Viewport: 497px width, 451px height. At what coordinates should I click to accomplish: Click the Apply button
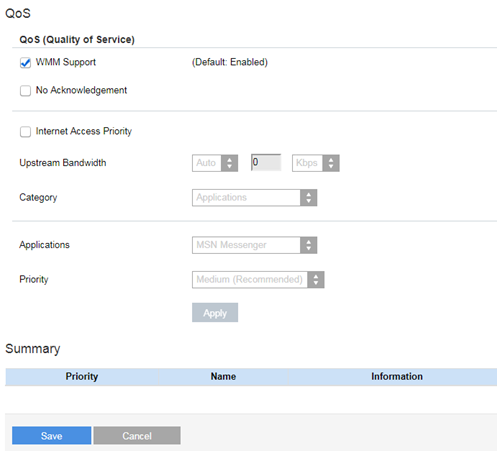coord(215,312)
